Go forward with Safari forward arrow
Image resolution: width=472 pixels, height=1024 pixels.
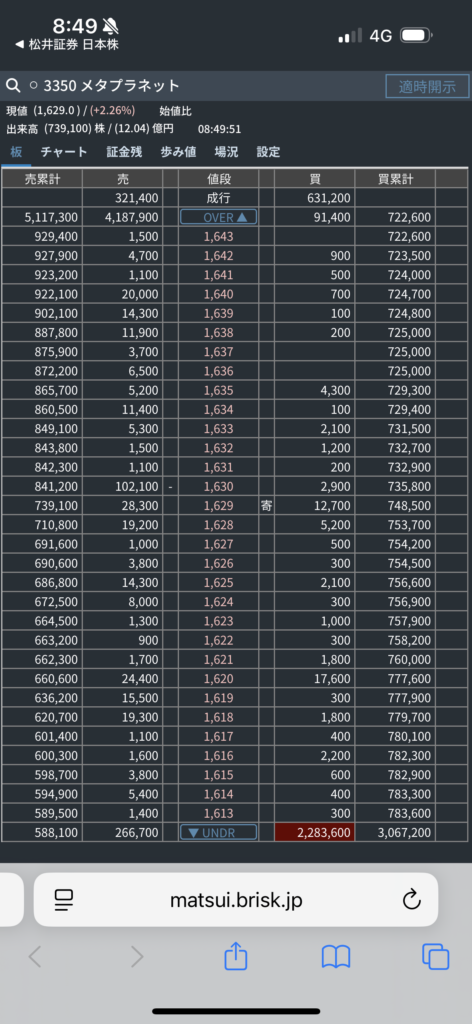[x=136, y=957]
